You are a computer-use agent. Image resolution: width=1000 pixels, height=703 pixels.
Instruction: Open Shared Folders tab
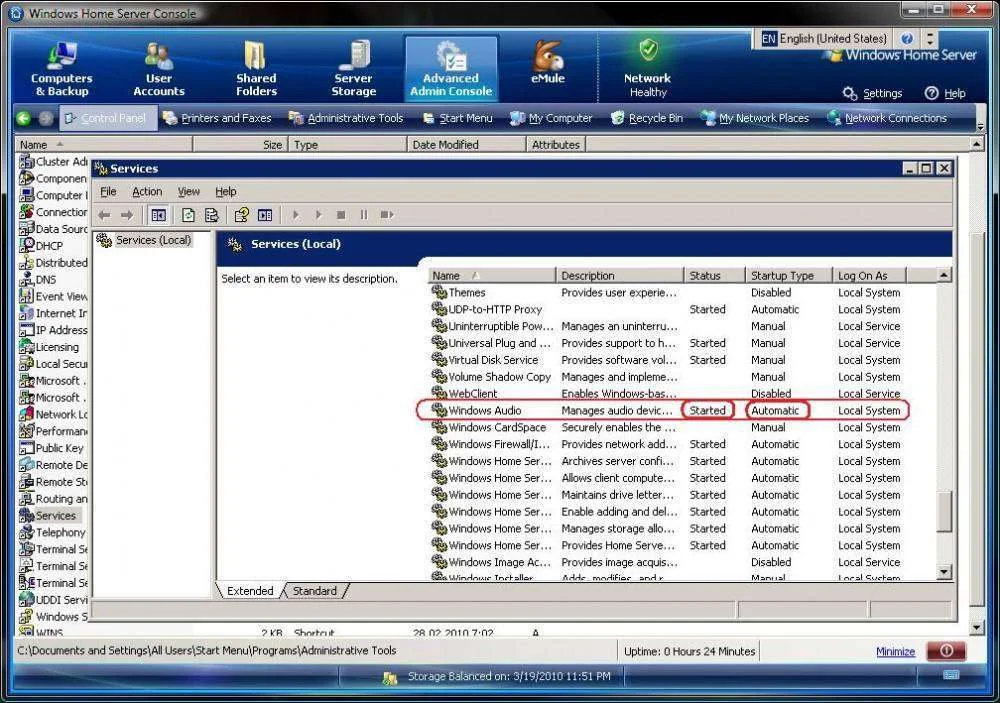coord(256,69)
